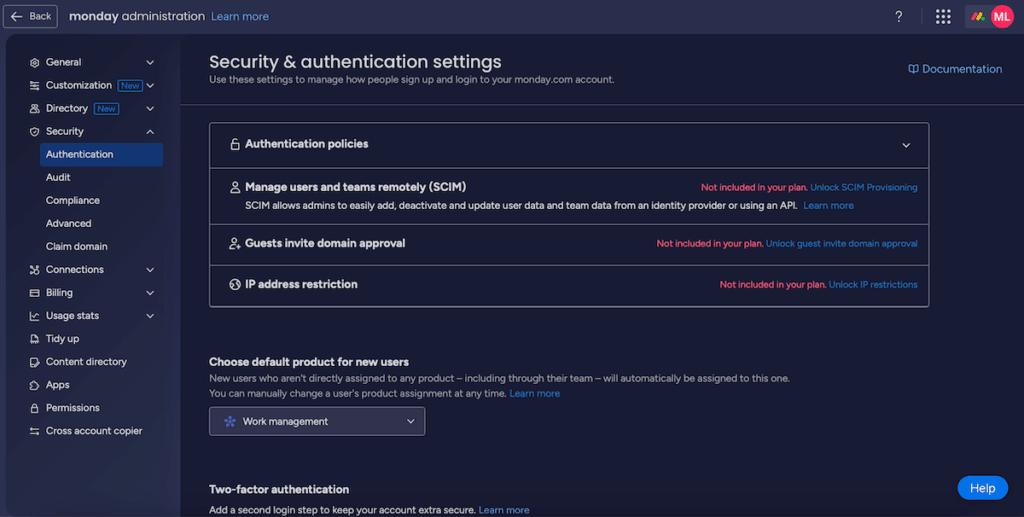Click Unlock SCIM Provisioning link

point(863,188)
